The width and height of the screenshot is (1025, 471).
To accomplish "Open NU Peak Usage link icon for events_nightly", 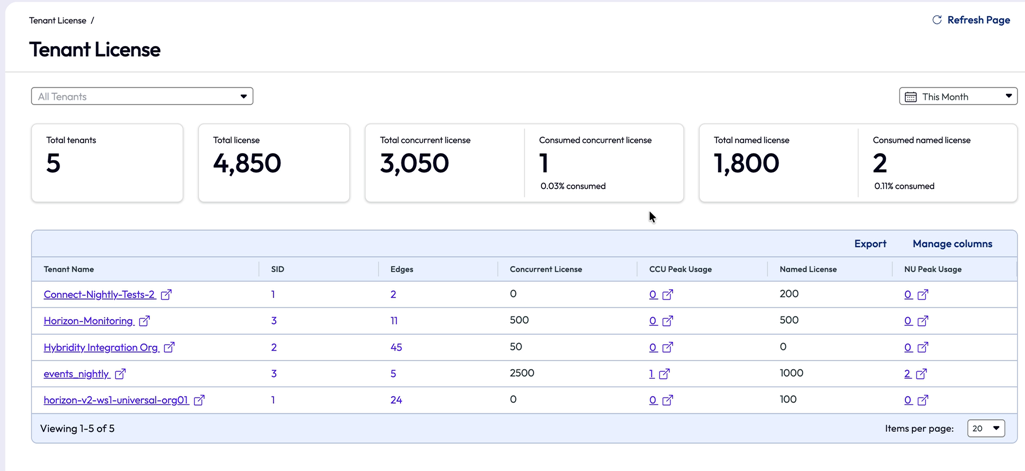I will pos(921,374).
